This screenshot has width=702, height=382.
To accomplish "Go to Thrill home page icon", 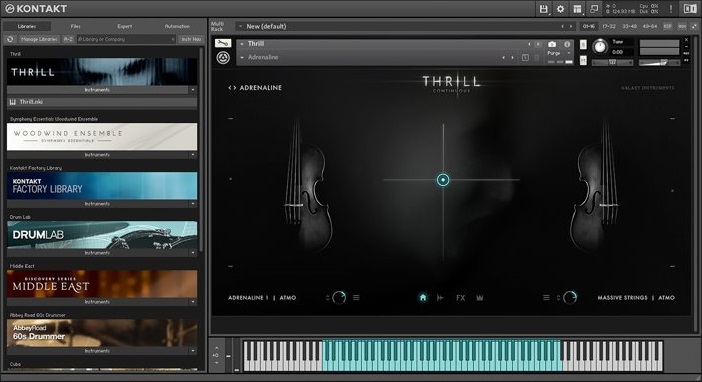I will [423, 297].
